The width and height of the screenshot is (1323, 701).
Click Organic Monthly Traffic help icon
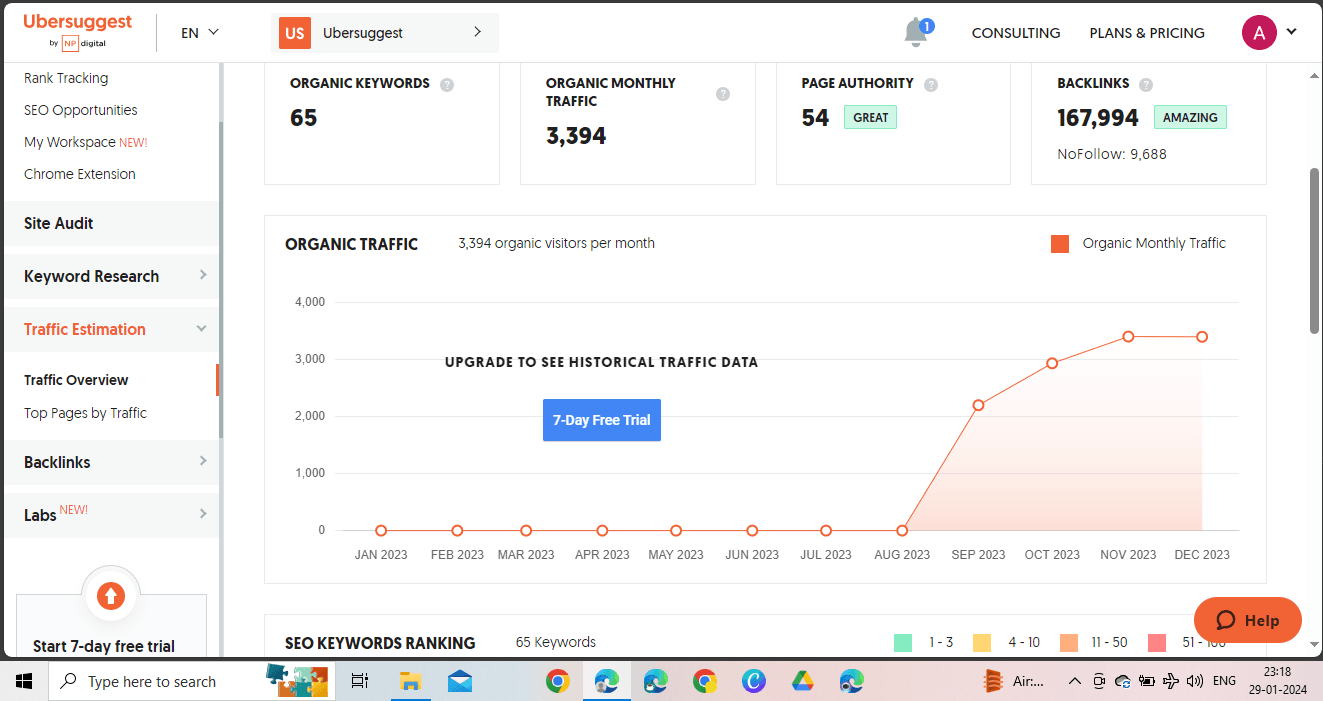point(723,93)
